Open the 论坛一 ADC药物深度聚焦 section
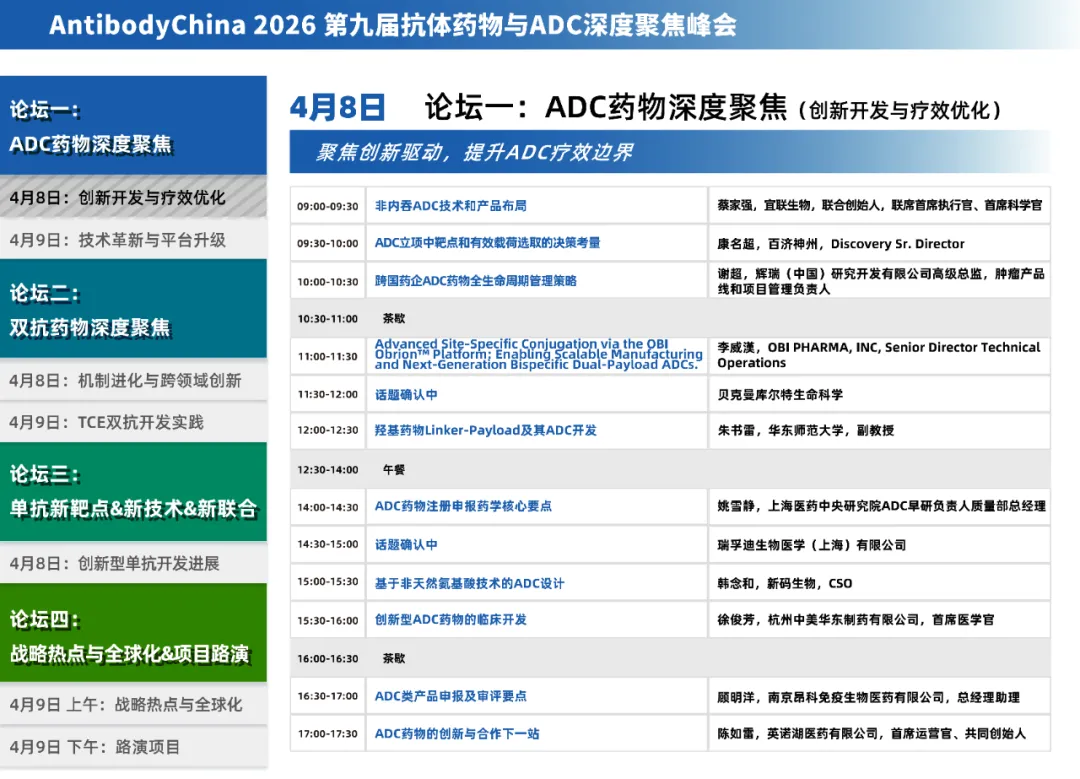This screenshot has height=779, width=1080. [133, 125]
